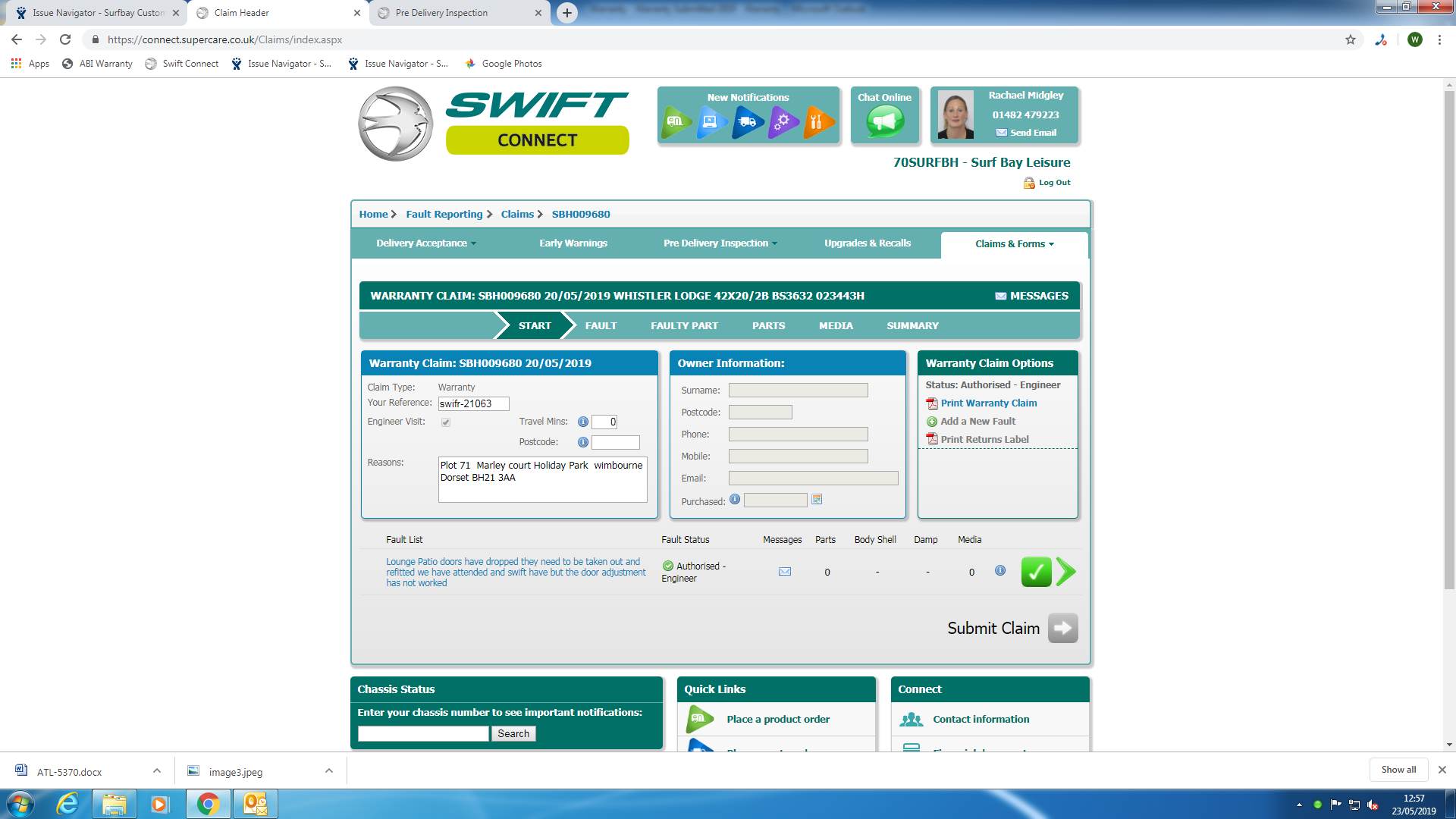Open the Purchased date calendar icon
Screen dimensions: 1456x819
817,500
